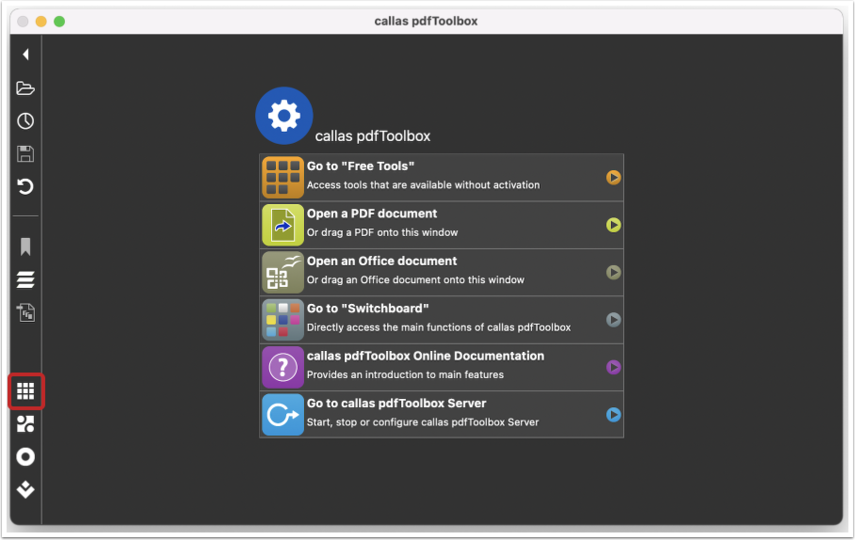Select 'Go to "Free Tools"' title text
Viewport: 855px width, 540px height.
click(360, 166)
